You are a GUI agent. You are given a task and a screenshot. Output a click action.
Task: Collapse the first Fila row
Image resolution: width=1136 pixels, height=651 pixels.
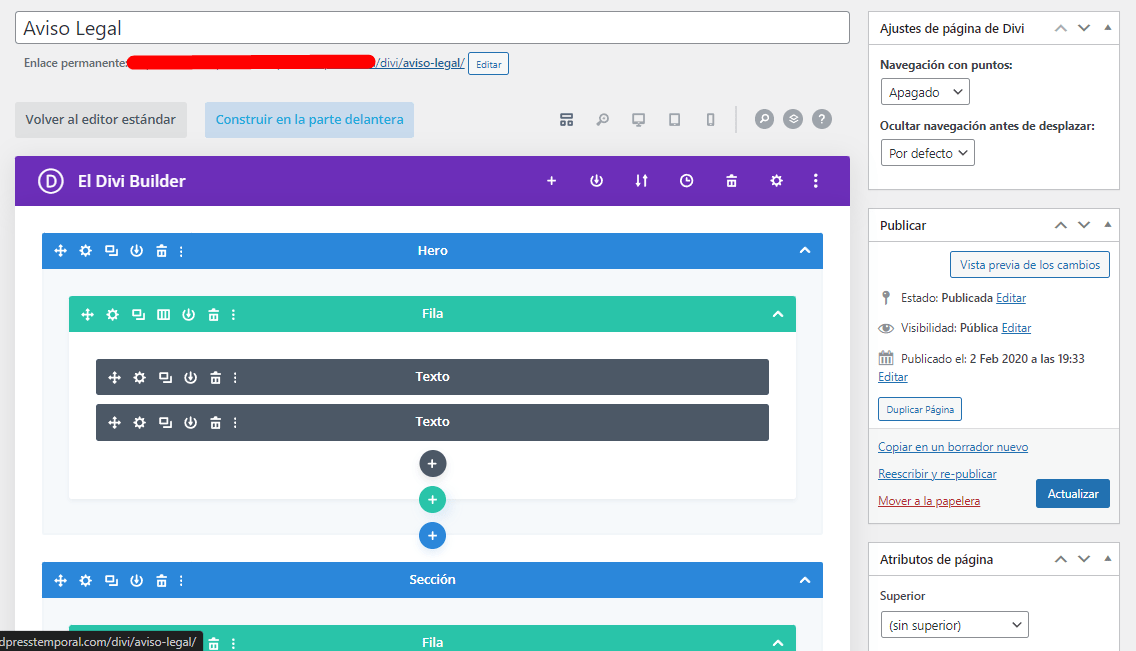point(778,314)
